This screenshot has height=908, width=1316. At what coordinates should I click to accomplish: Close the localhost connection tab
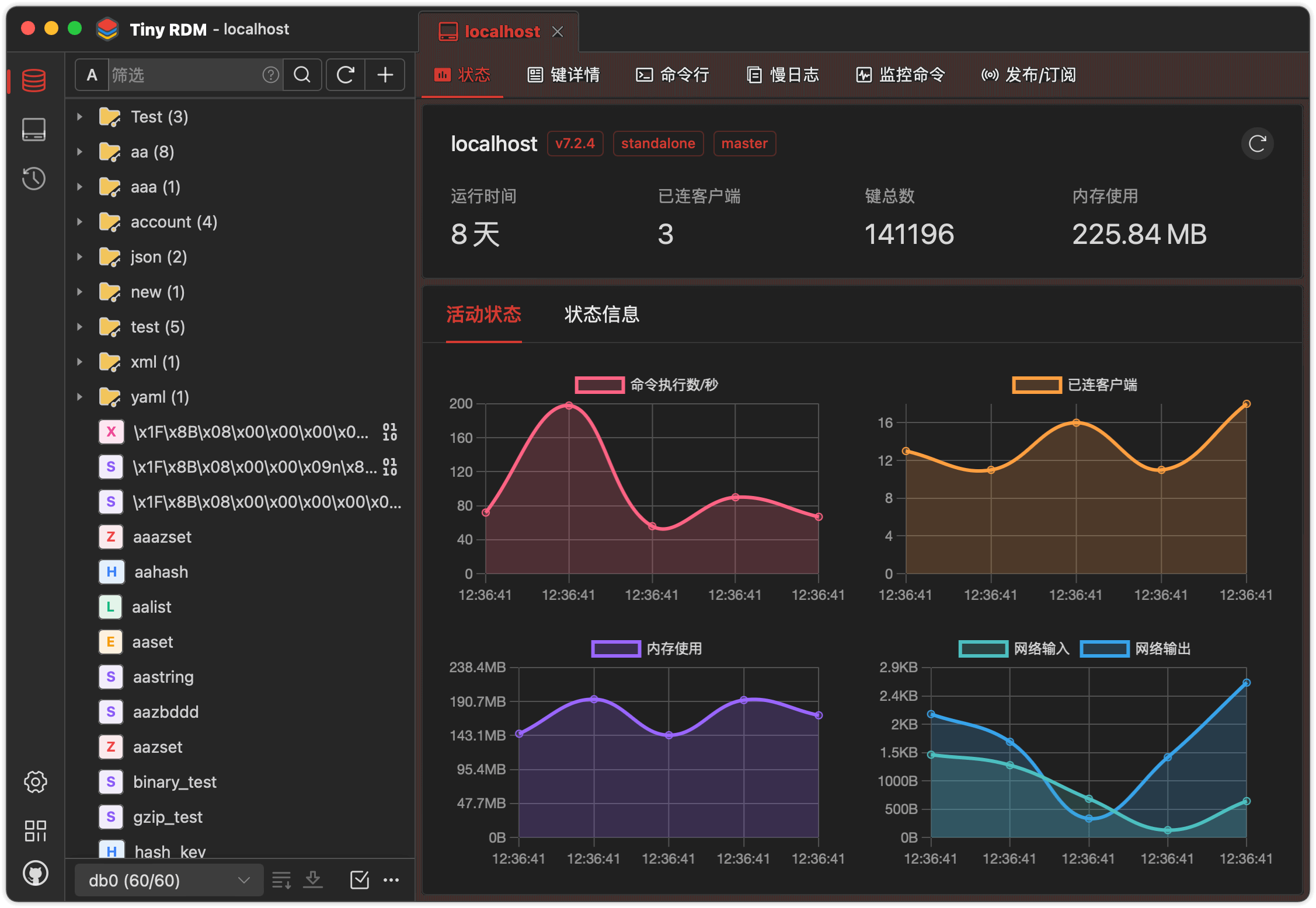(x=558, y=32)
